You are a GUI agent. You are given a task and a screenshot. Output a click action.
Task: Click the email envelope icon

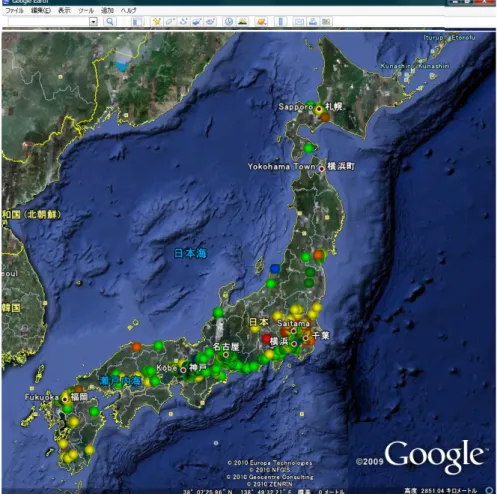[299, 22]
